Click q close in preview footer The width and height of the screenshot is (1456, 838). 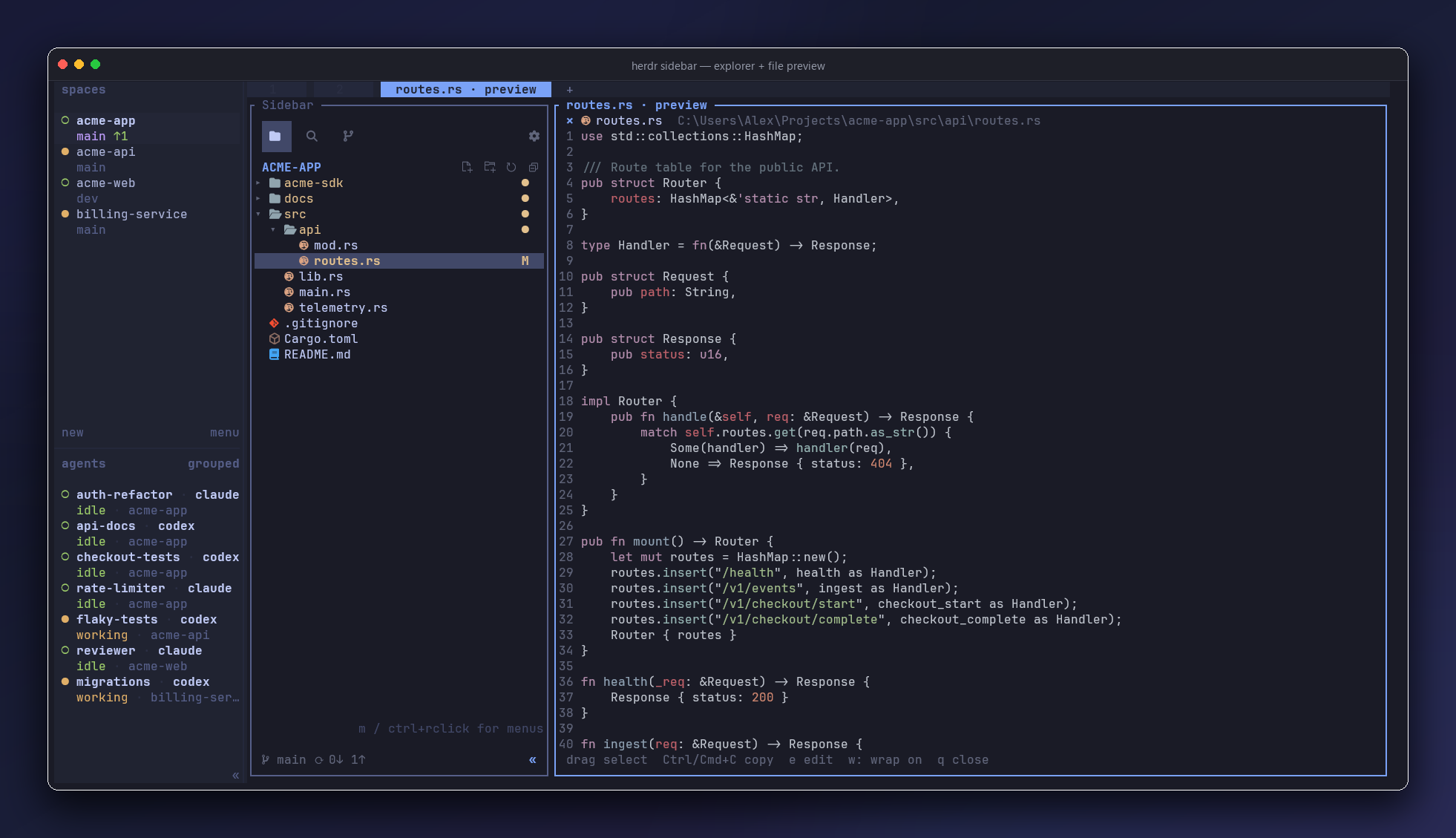(963, 760)
